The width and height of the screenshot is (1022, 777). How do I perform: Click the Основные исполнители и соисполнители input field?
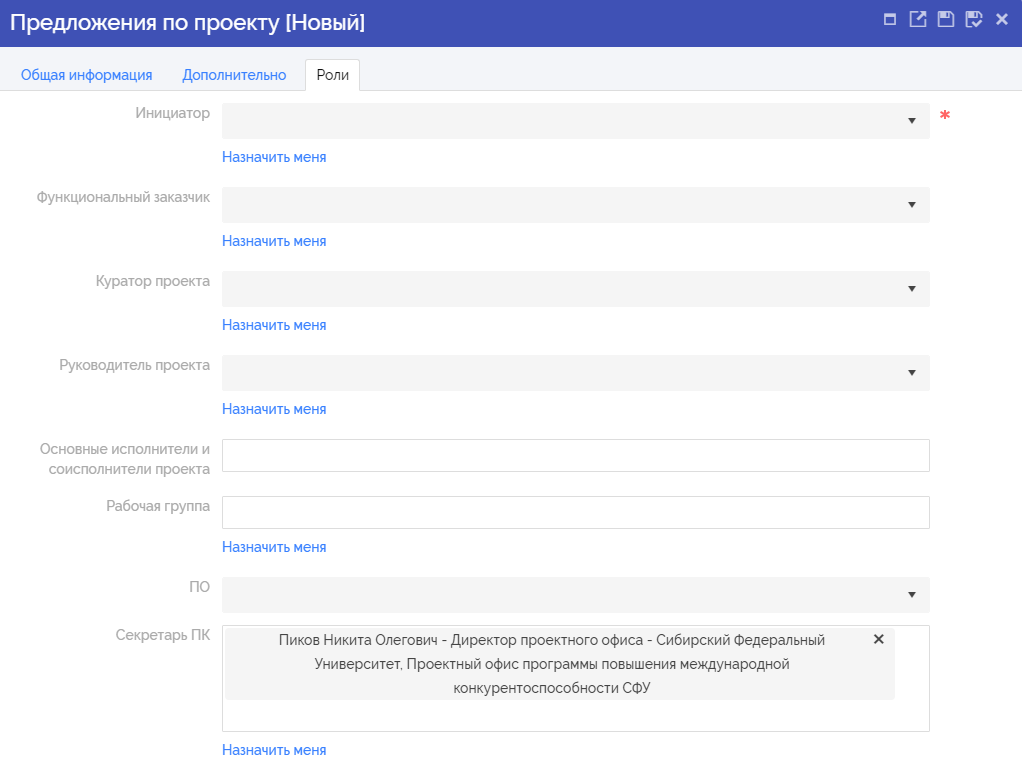point(575,455)
